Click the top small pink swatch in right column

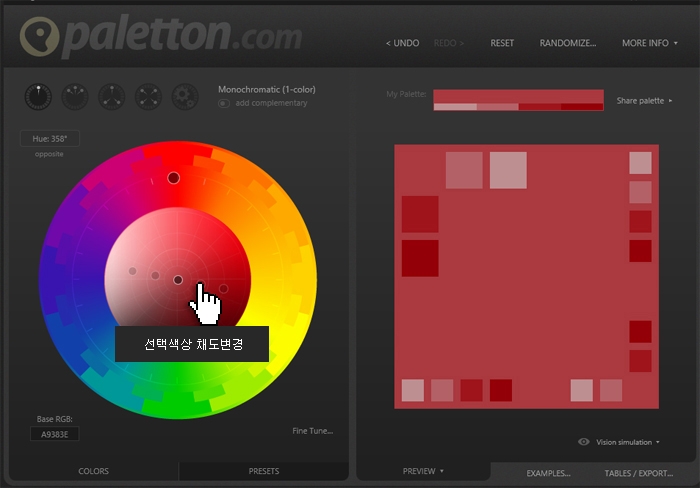pyautogui.click(x=640, y=163)
